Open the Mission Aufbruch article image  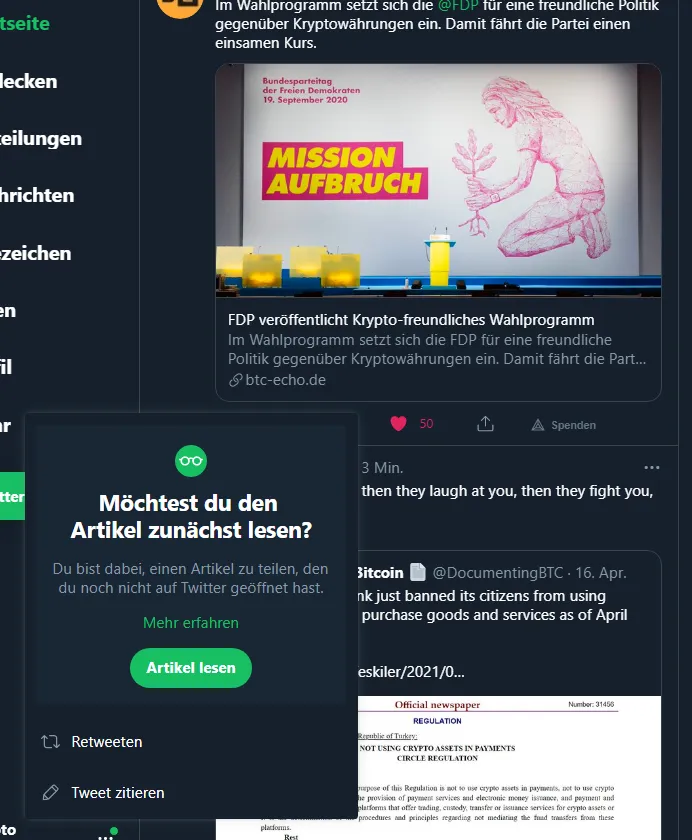click(438, 181)
